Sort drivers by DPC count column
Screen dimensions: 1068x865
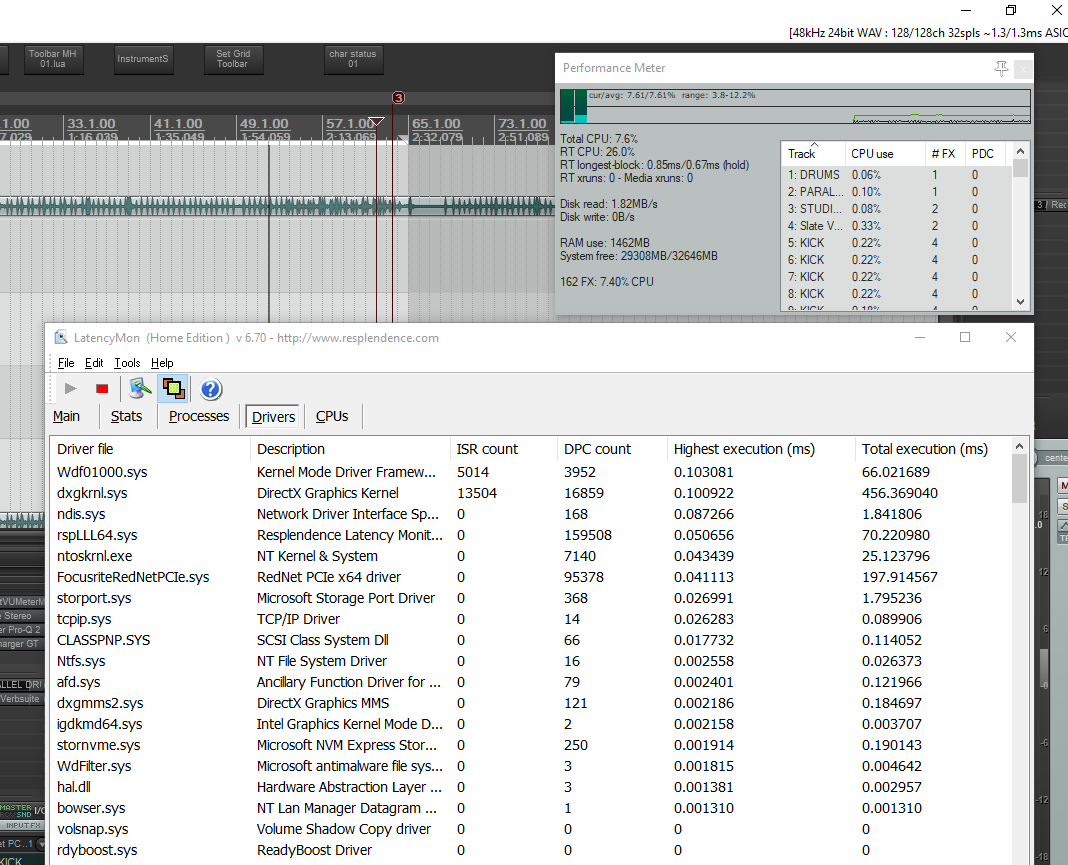(x=597, y=449)
